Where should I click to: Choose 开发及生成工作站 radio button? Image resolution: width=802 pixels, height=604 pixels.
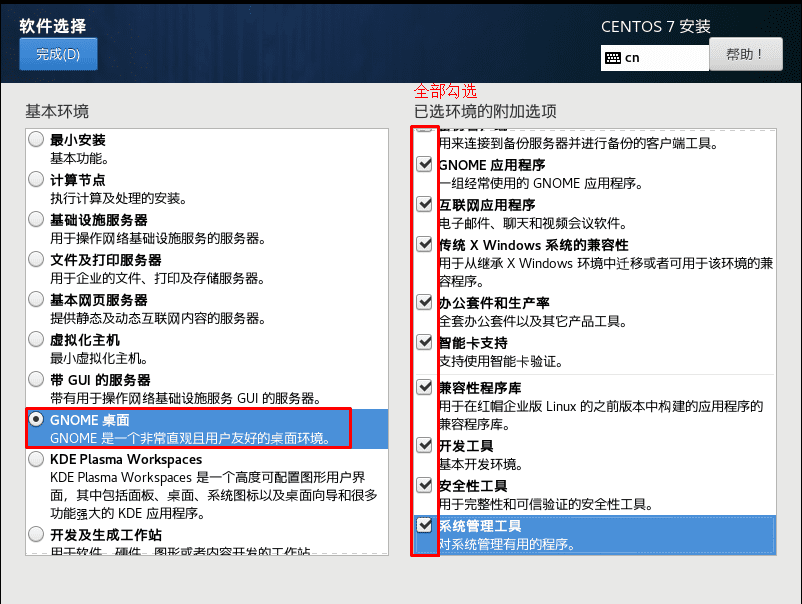(x=36, y=534)
